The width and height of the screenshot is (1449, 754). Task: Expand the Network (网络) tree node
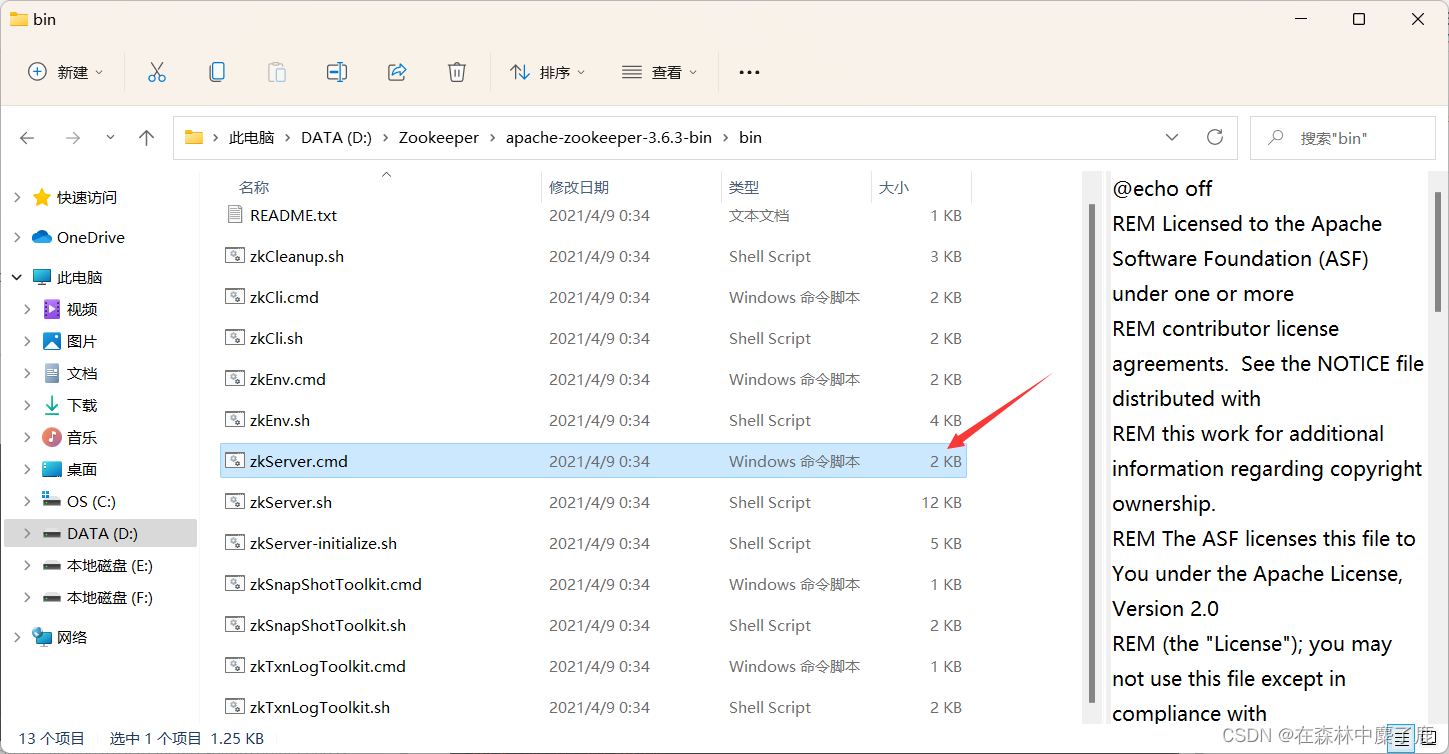pyautogui.click(x=17, y=637)
